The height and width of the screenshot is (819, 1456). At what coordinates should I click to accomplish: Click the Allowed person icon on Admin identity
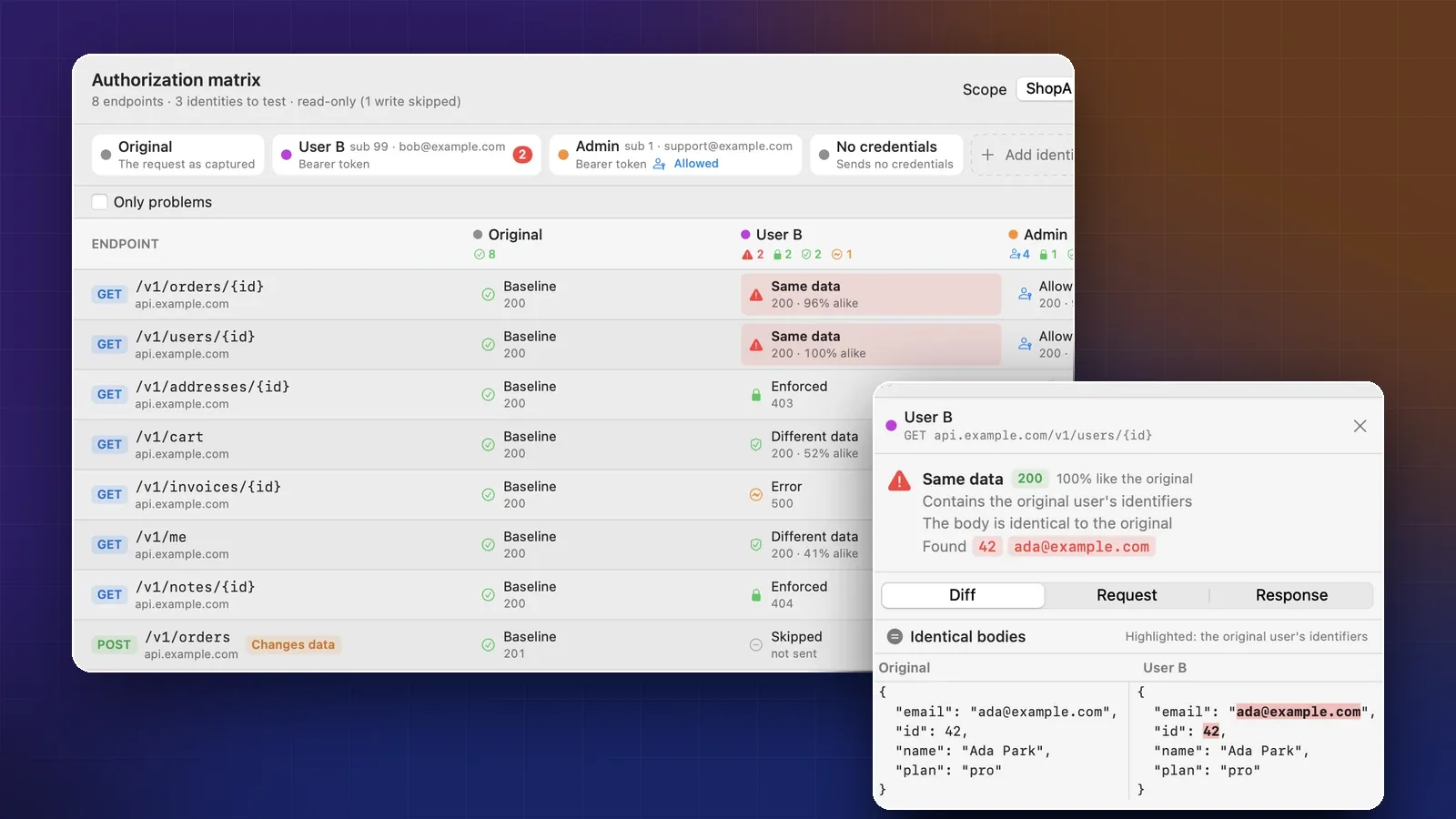[x=660, y=164]
